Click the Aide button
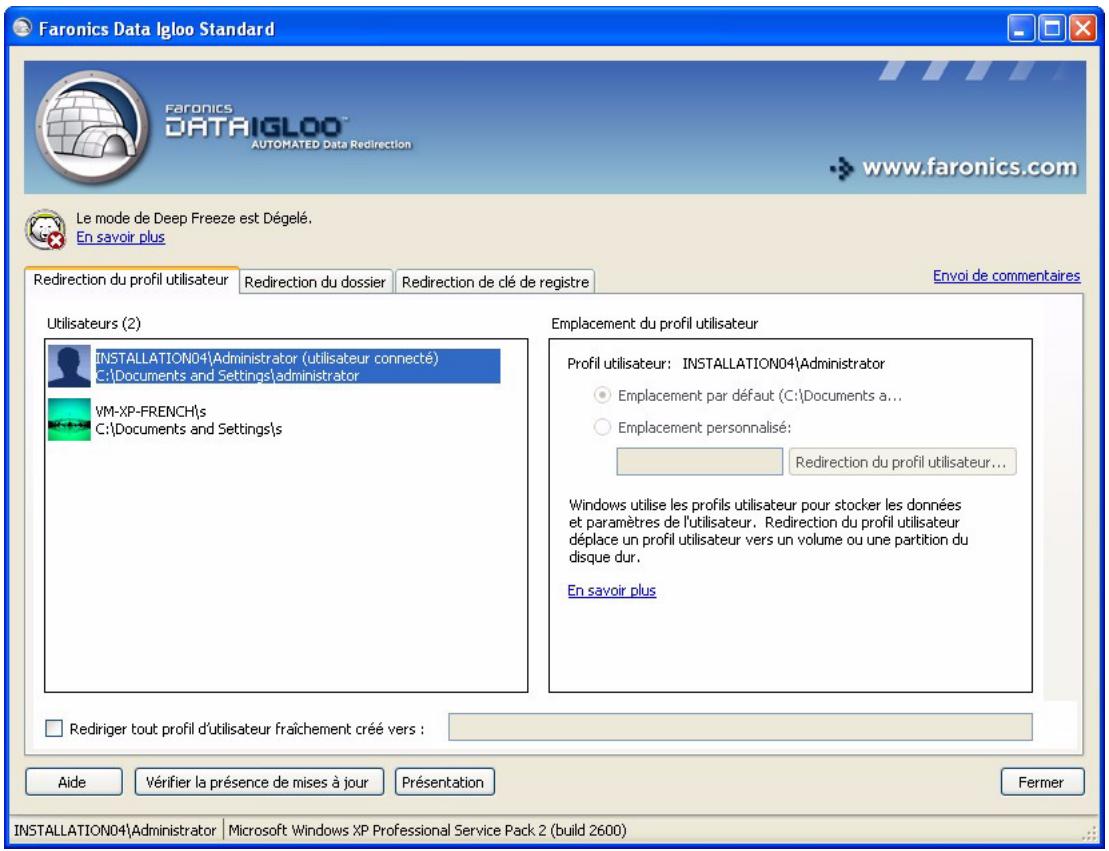The height and width of the screenshot is (851, 1109). pyautogui.click(x=74, y=782)
